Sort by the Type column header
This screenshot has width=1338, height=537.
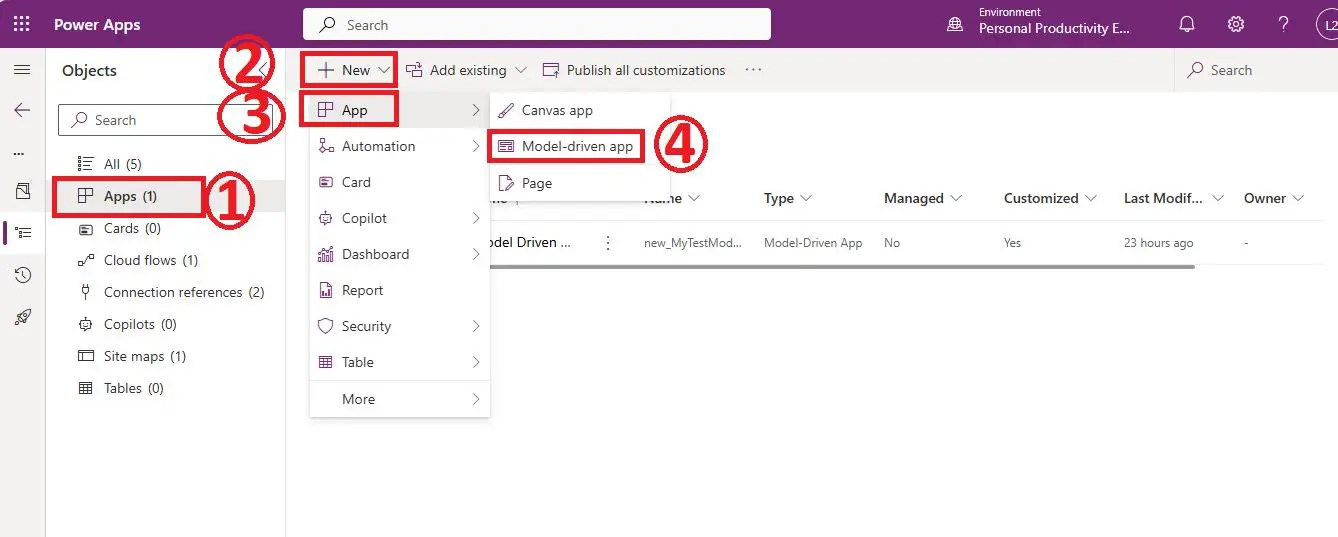click(788, 198)
